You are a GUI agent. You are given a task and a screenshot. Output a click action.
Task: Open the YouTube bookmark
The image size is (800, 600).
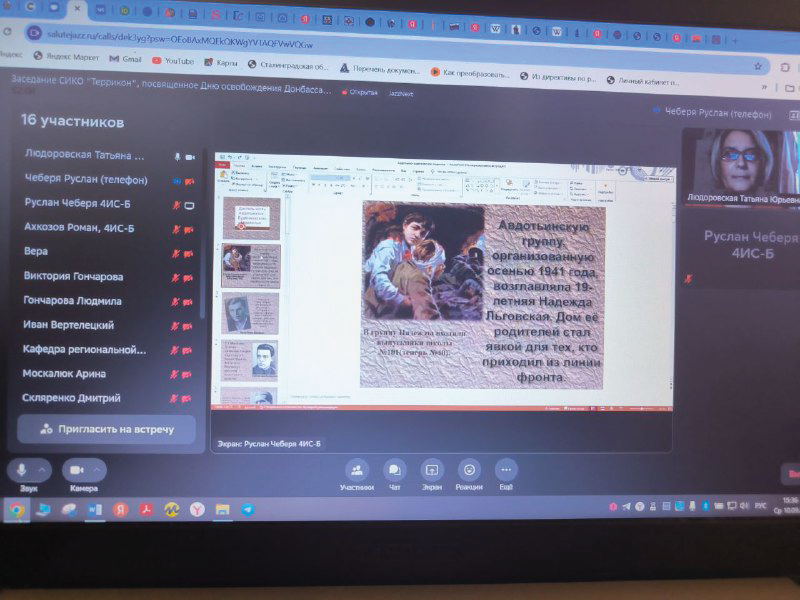(173, 61)
